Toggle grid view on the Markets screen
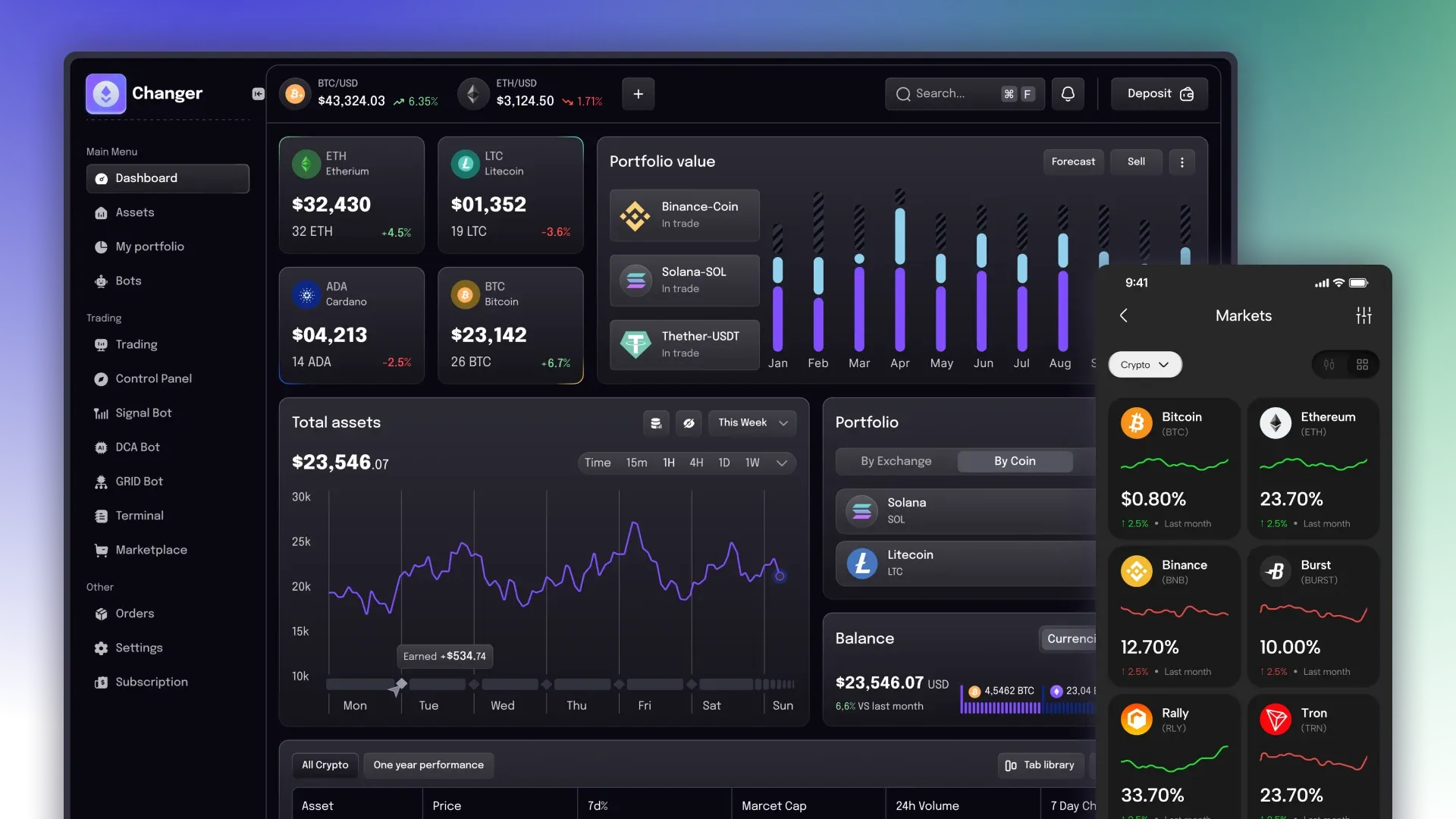Viewport: 1456px width, 819px height. point(1363,365)
